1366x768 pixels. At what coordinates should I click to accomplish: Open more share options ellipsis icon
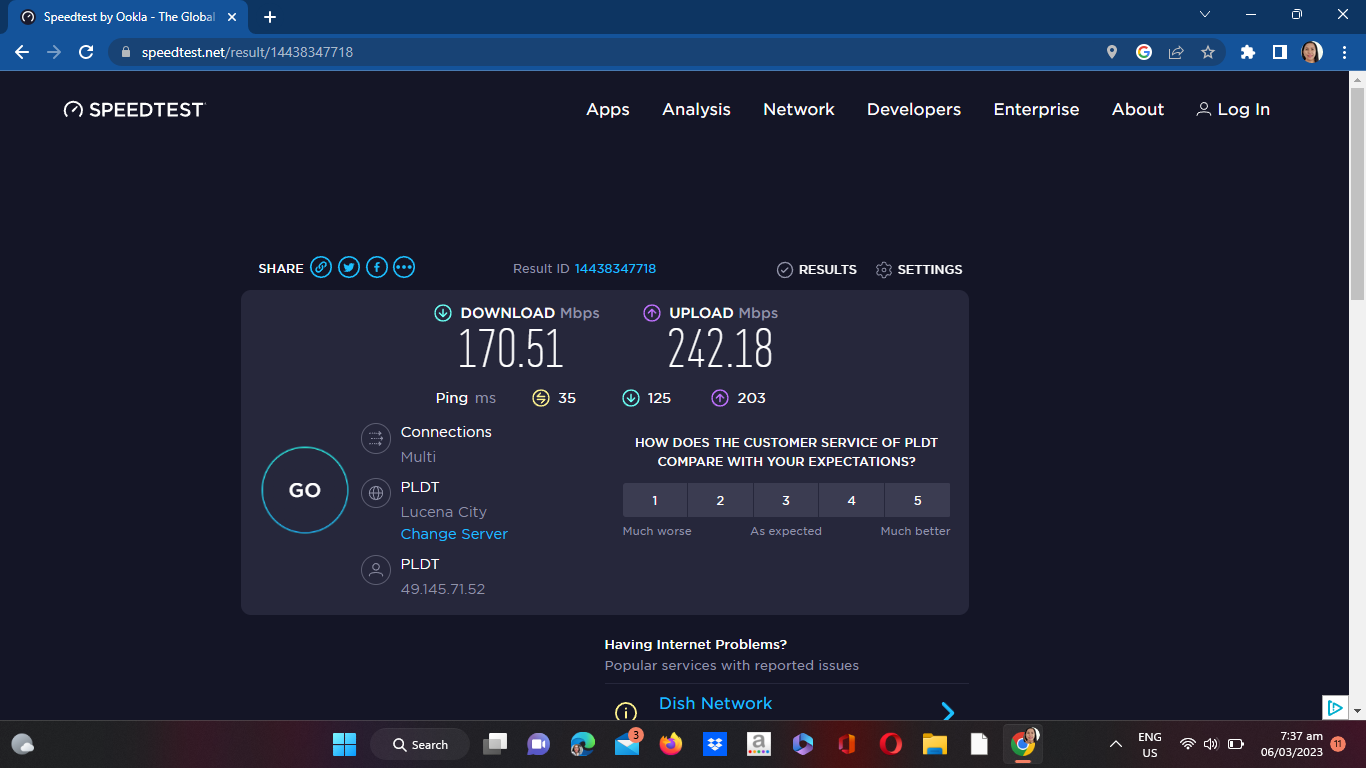point(404,267)
